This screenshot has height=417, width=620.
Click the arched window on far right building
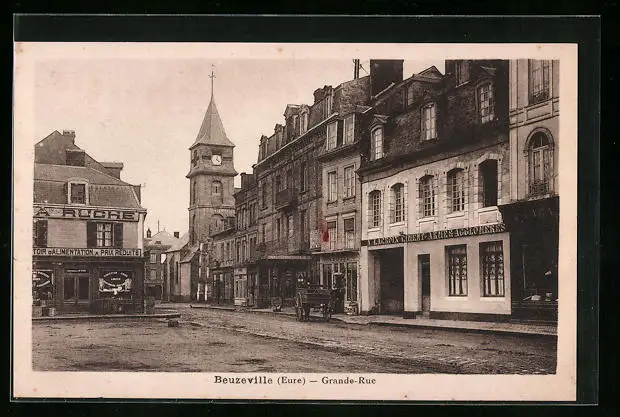coord(539,163)
